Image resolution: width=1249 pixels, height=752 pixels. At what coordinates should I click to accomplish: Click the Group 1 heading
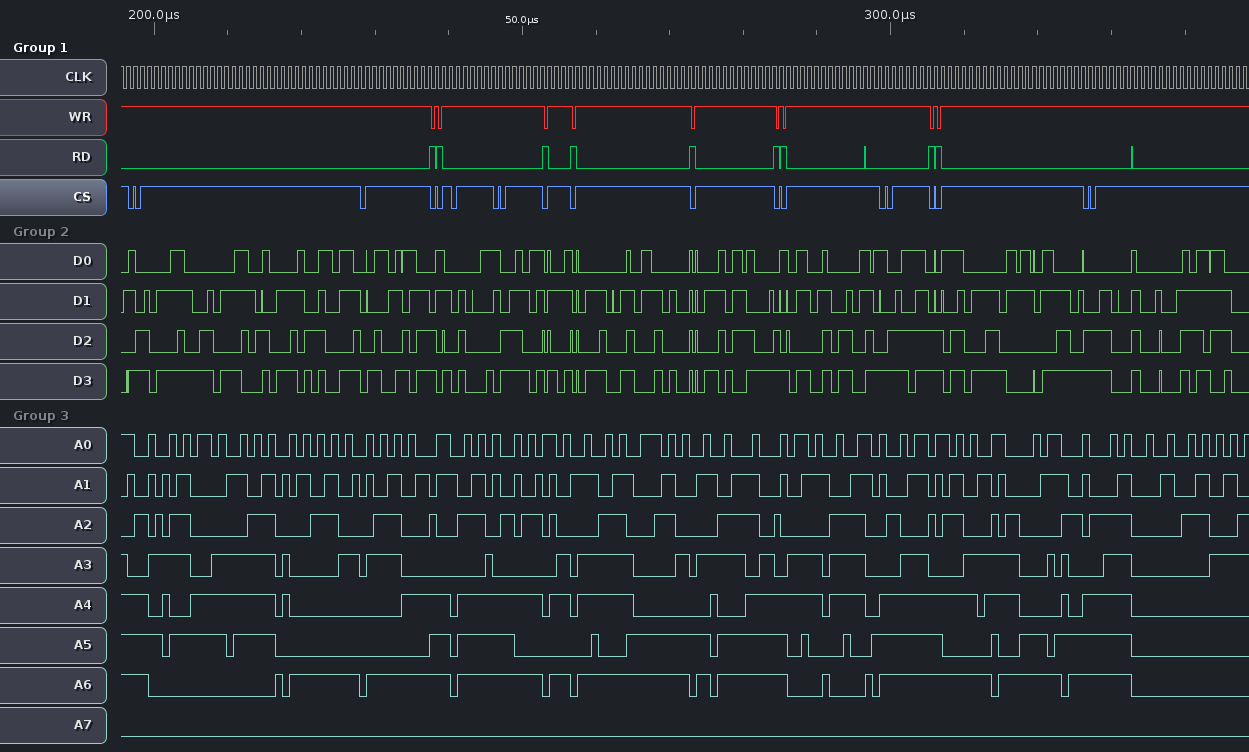tap(41, 48)
